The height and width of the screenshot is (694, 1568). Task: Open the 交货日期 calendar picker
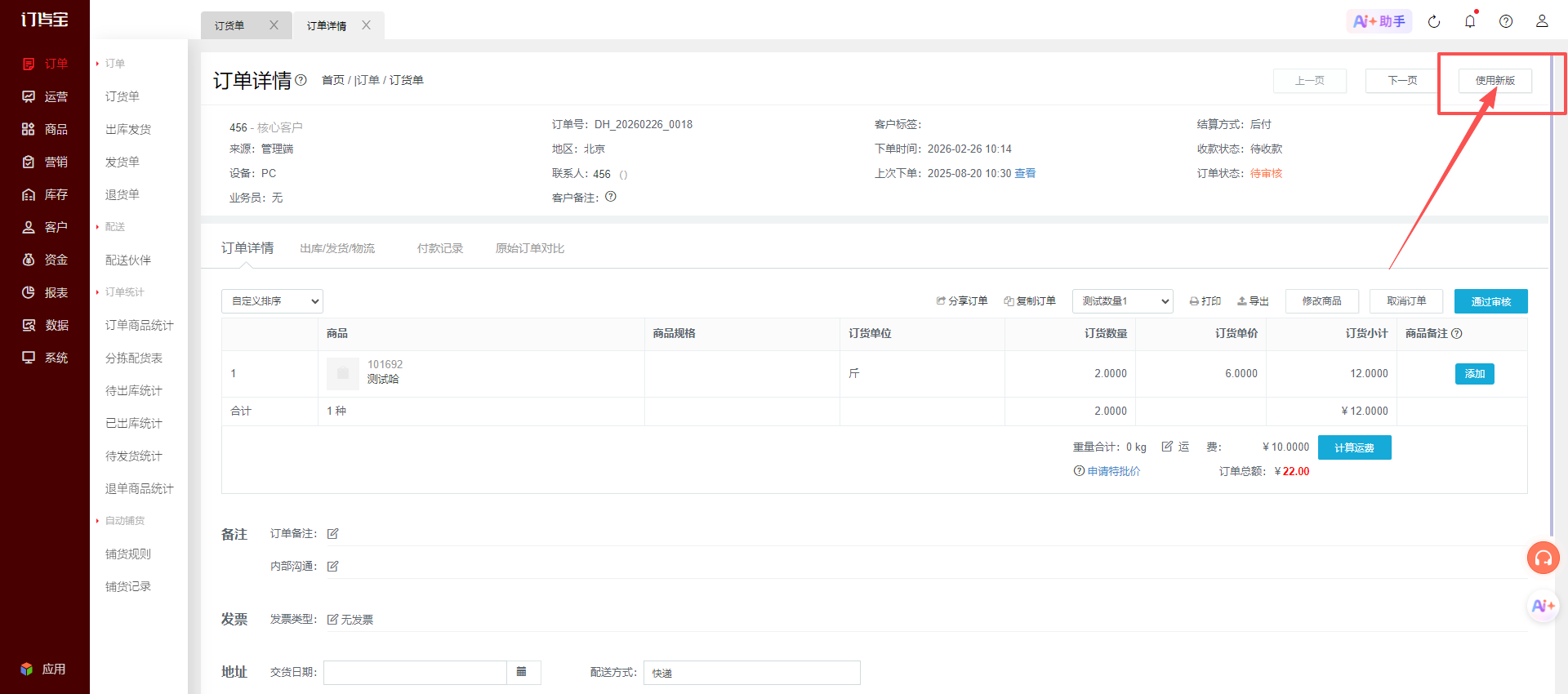[523, 673]
